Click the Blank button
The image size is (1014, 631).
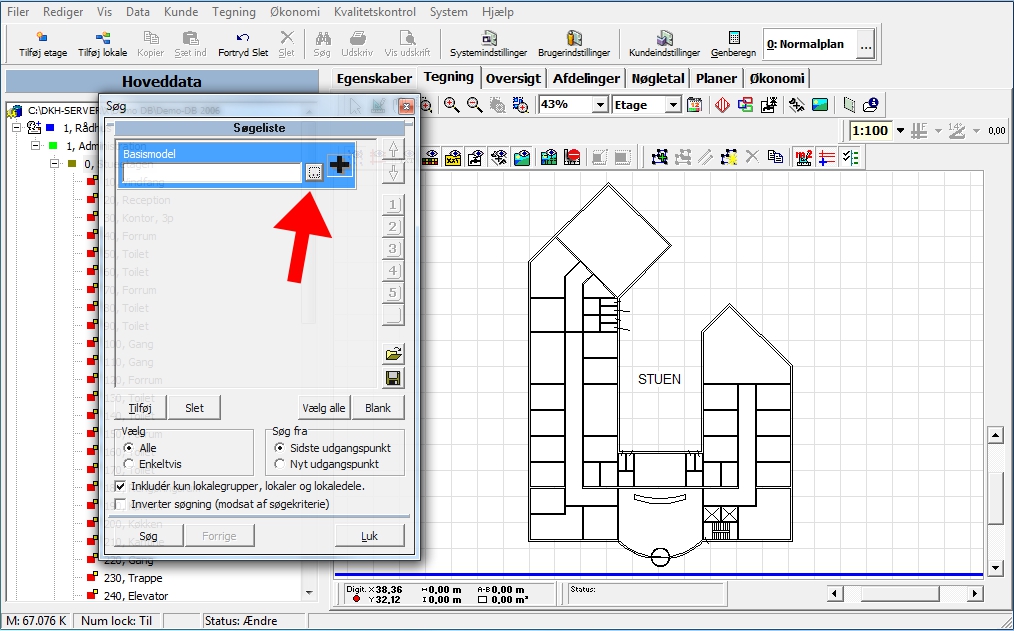pyautogui.click(x=378, y=408)
